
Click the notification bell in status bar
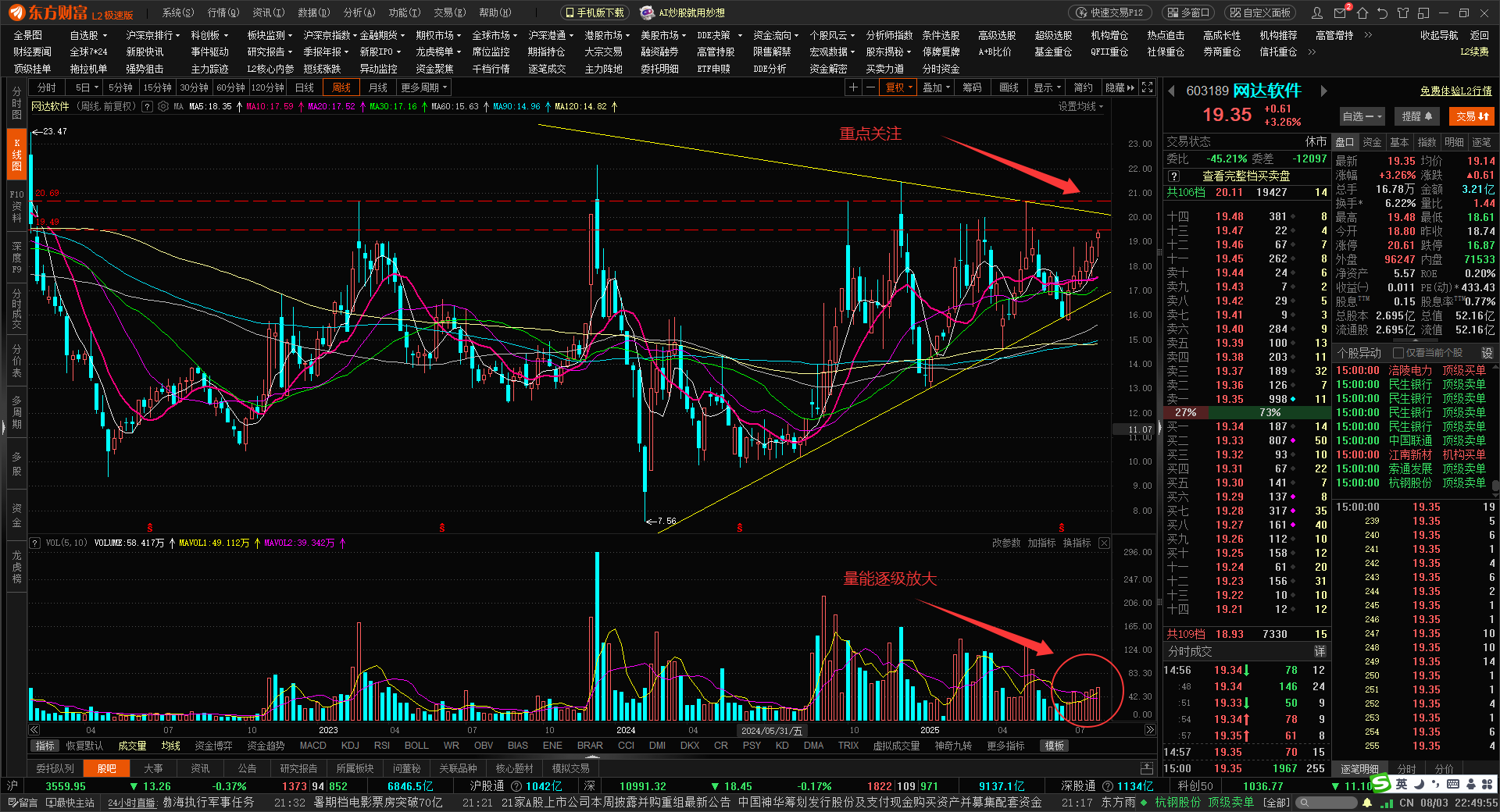tap(1367, 803)
